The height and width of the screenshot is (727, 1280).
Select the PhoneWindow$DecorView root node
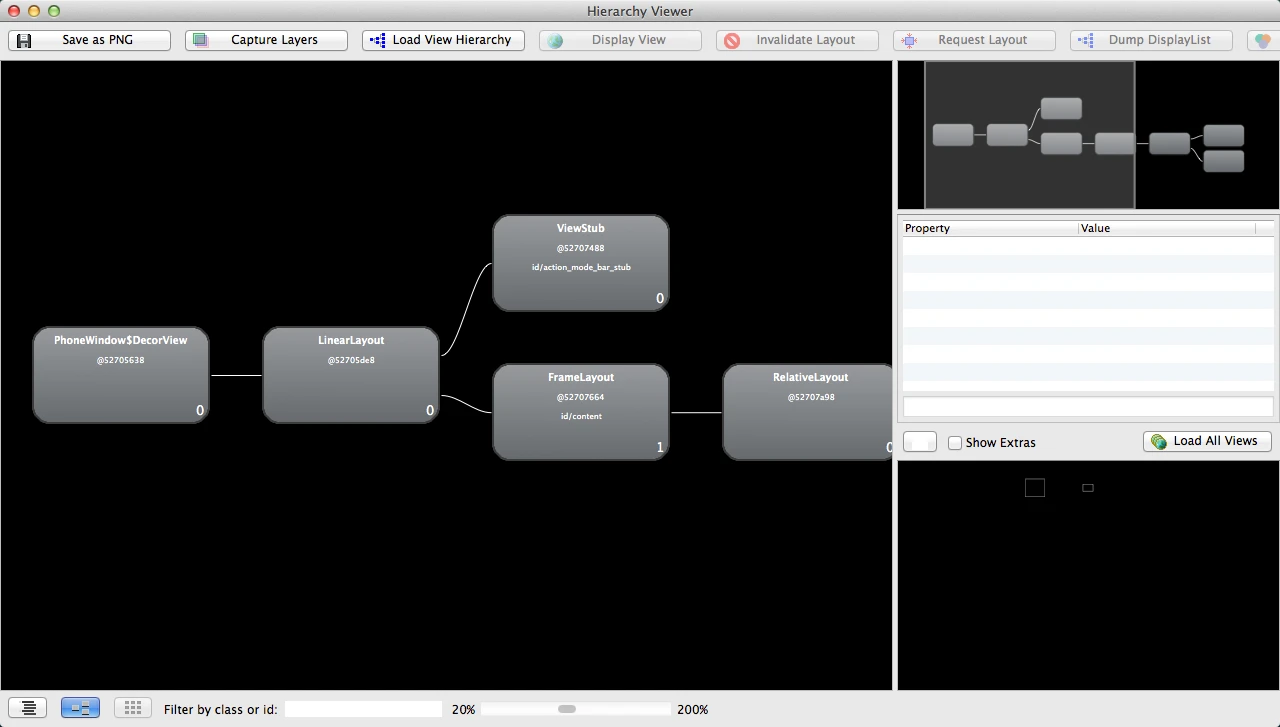tap(121, 375)
